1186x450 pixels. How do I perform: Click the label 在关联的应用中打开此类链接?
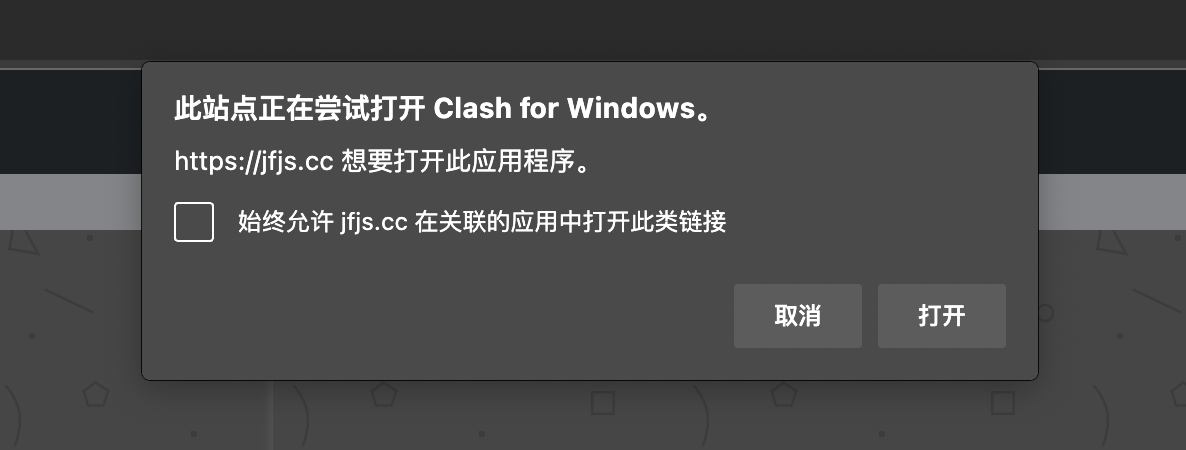[x=570, y=222]
